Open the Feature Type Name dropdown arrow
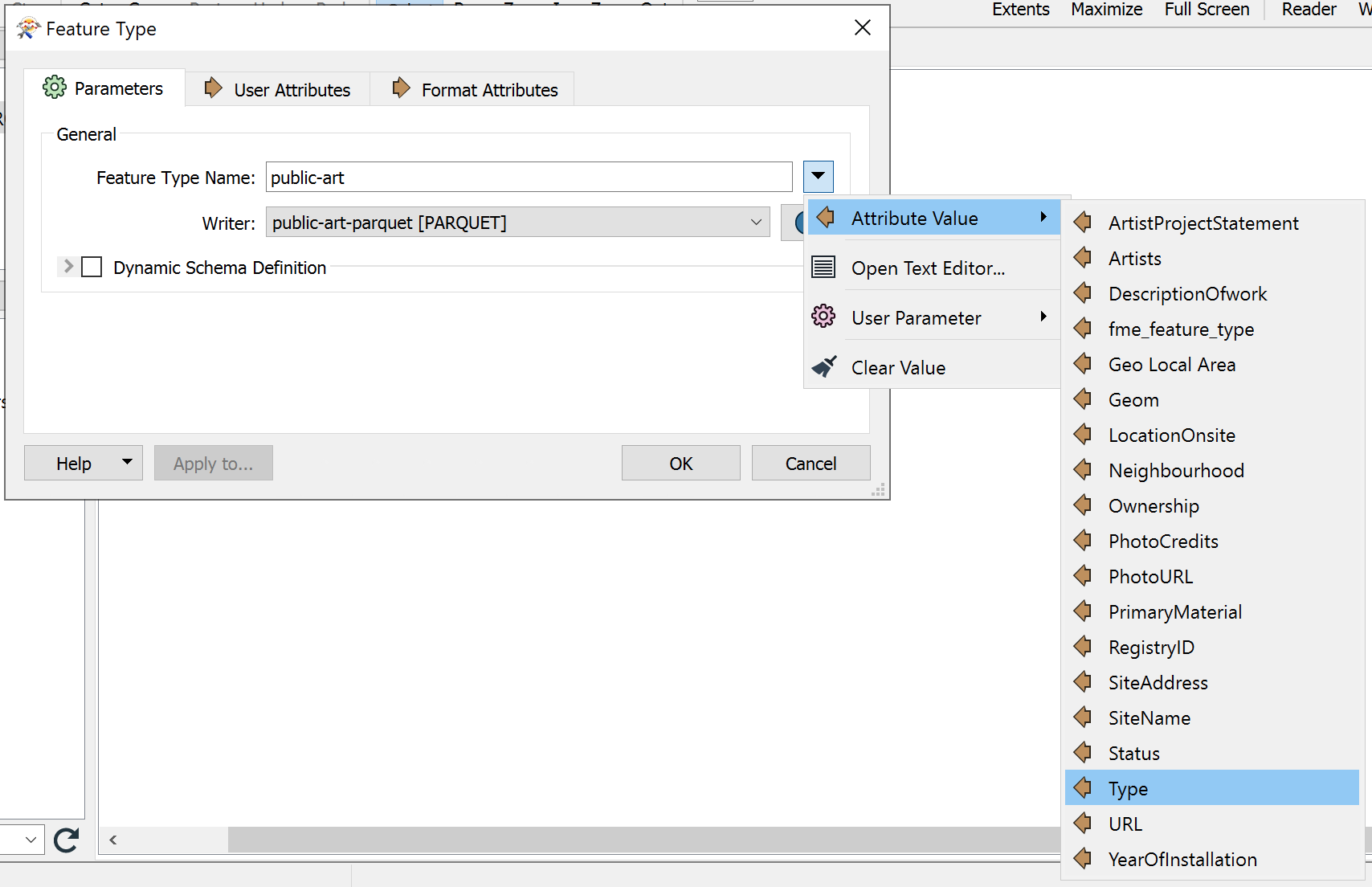This screenshot has height=887, width=1372. 818,176
